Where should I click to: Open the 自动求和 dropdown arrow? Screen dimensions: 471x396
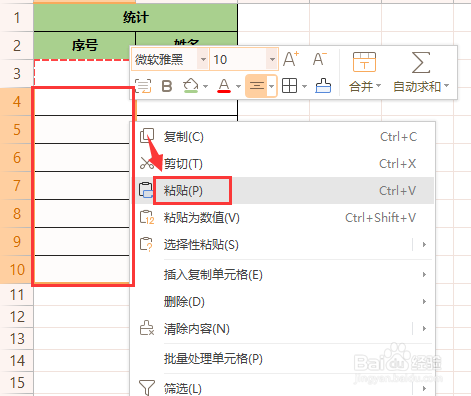click(447, 86)
